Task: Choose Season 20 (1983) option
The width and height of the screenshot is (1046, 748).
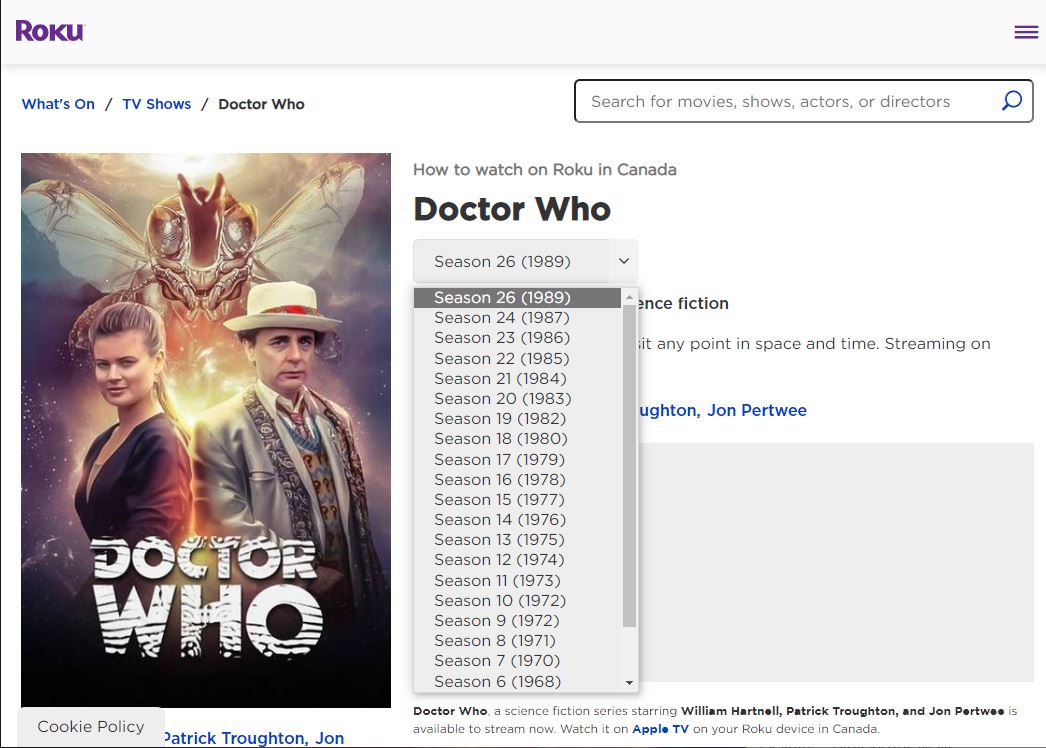Action: pyautogui.click(x=502, y=398)
